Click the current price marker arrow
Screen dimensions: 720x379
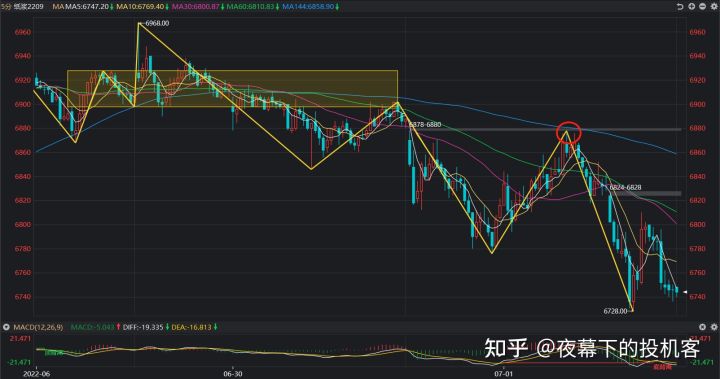tap(685, 292)
